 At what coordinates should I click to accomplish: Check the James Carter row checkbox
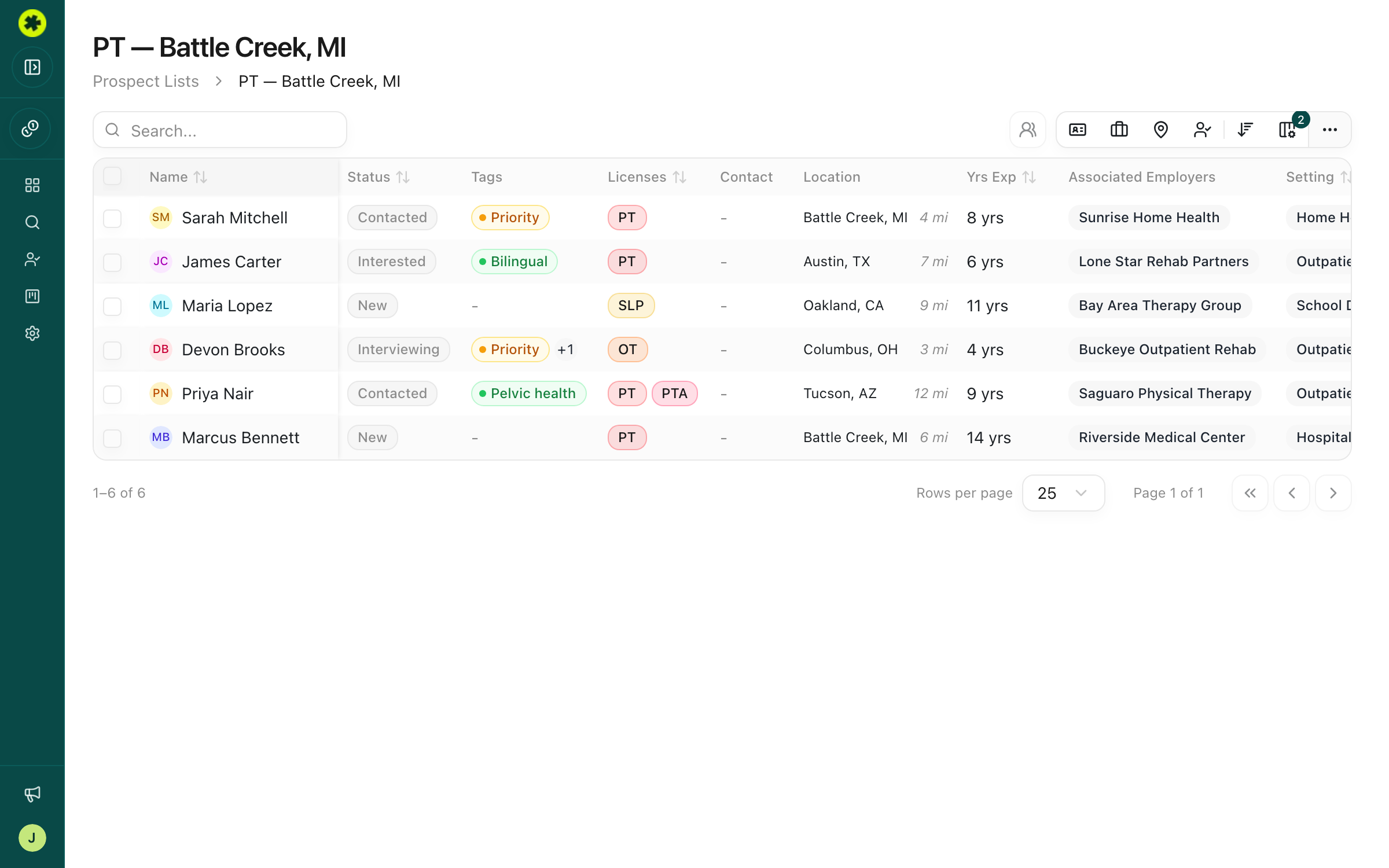point(112,262)
